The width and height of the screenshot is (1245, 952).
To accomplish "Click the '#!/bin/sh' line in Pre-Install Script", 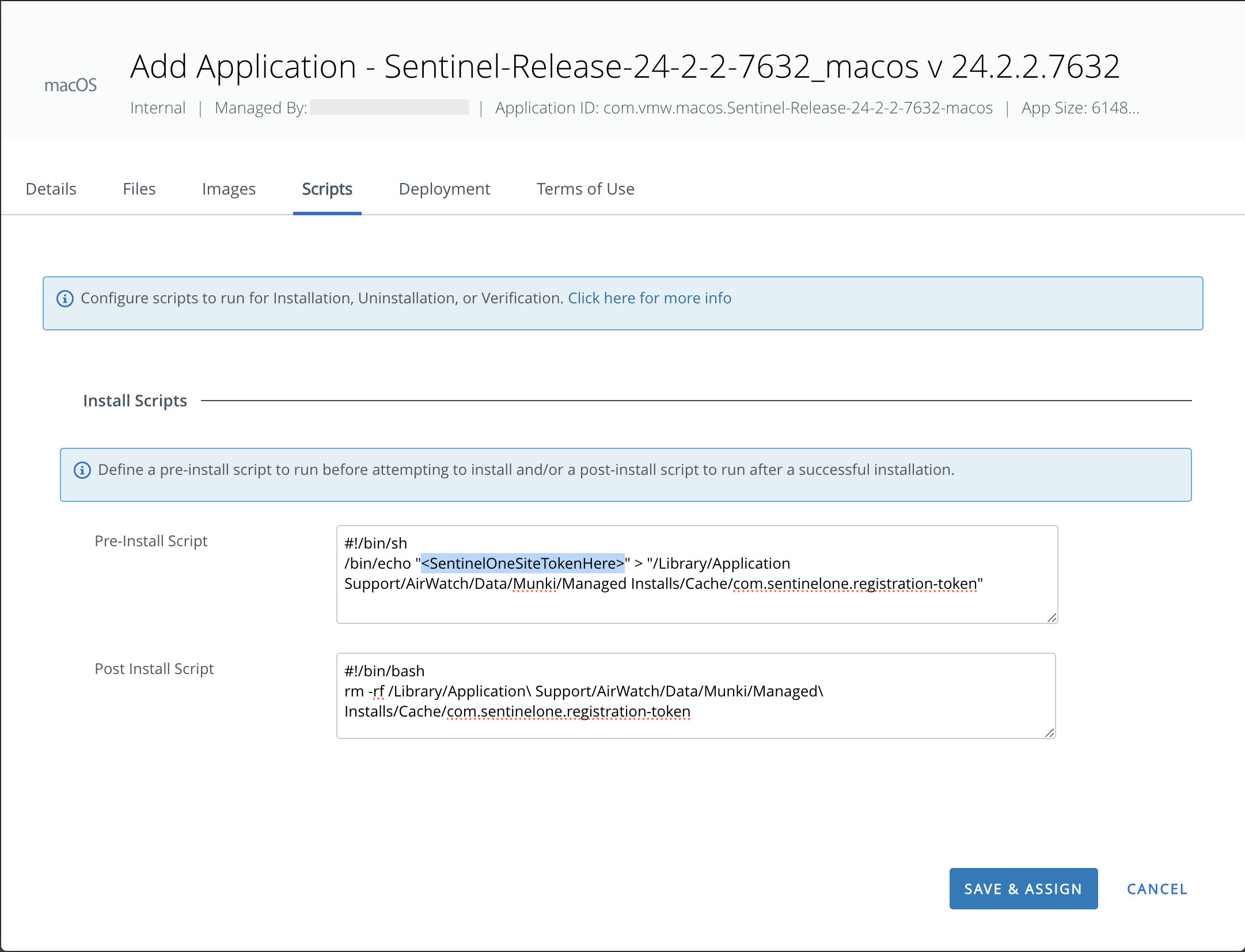I will pos(375,543).
